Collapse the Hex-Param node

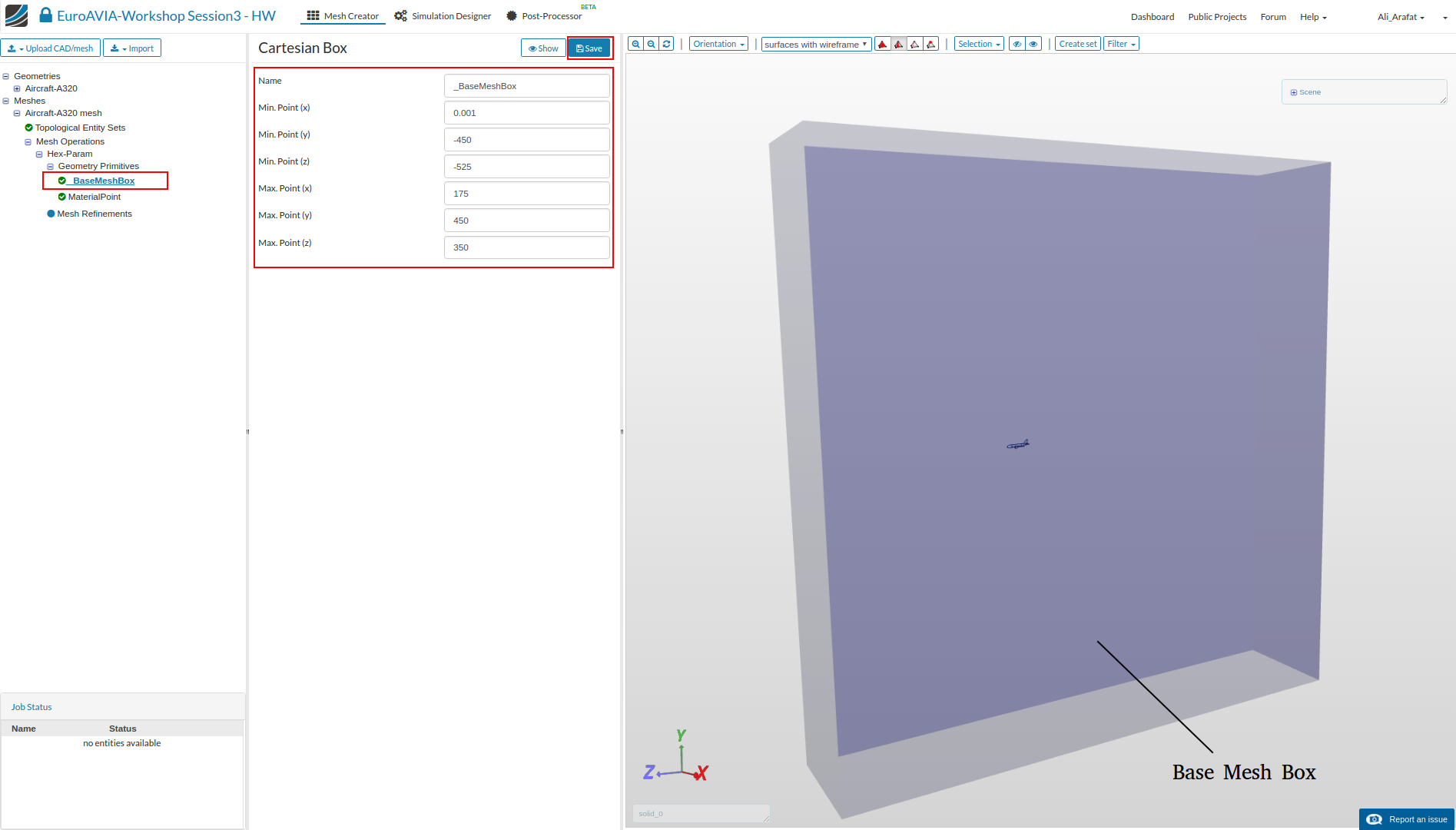[x=39, y=154]
